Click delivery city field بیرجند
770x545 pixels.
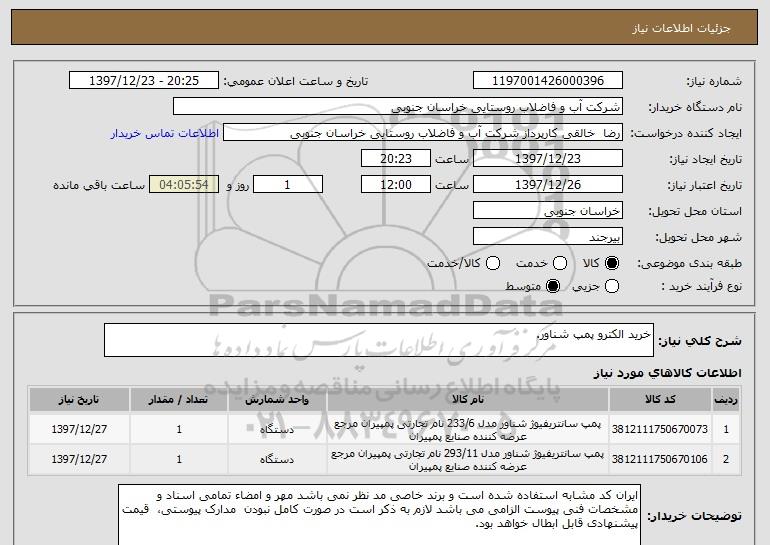click(x=548, y=237)
